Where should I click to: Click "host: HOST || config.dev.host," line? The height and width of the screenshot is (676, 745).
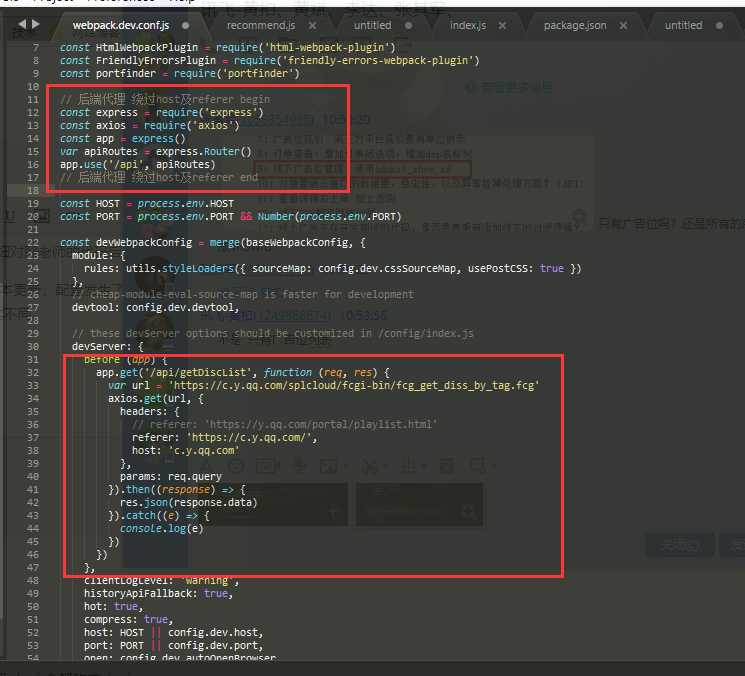click(173, 632)
